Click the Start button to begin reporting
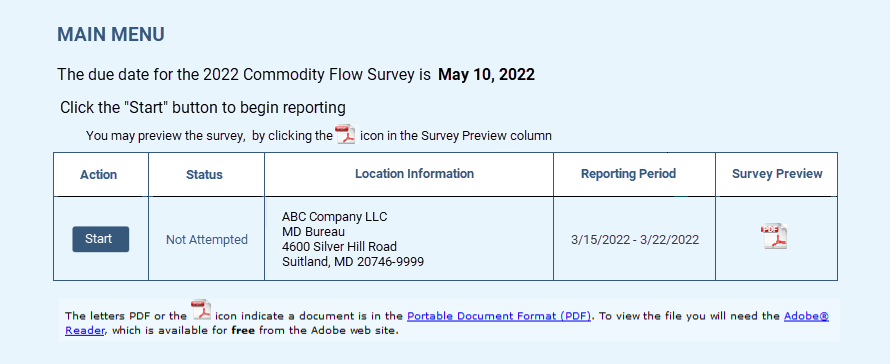 tap(100, 239)
